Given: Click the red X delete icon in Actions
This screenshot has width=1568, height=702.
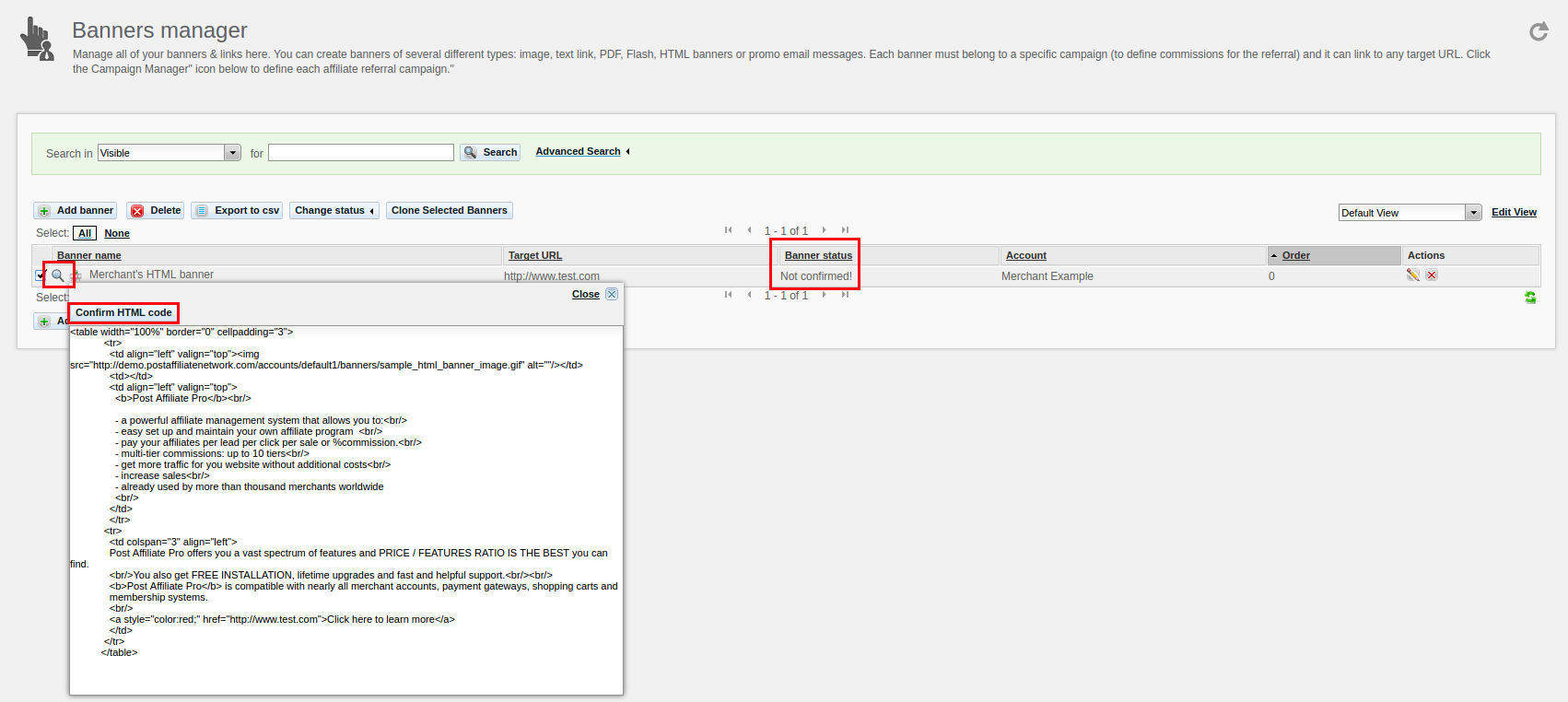Looking at the screenshot, I should tap(1432, 275).
